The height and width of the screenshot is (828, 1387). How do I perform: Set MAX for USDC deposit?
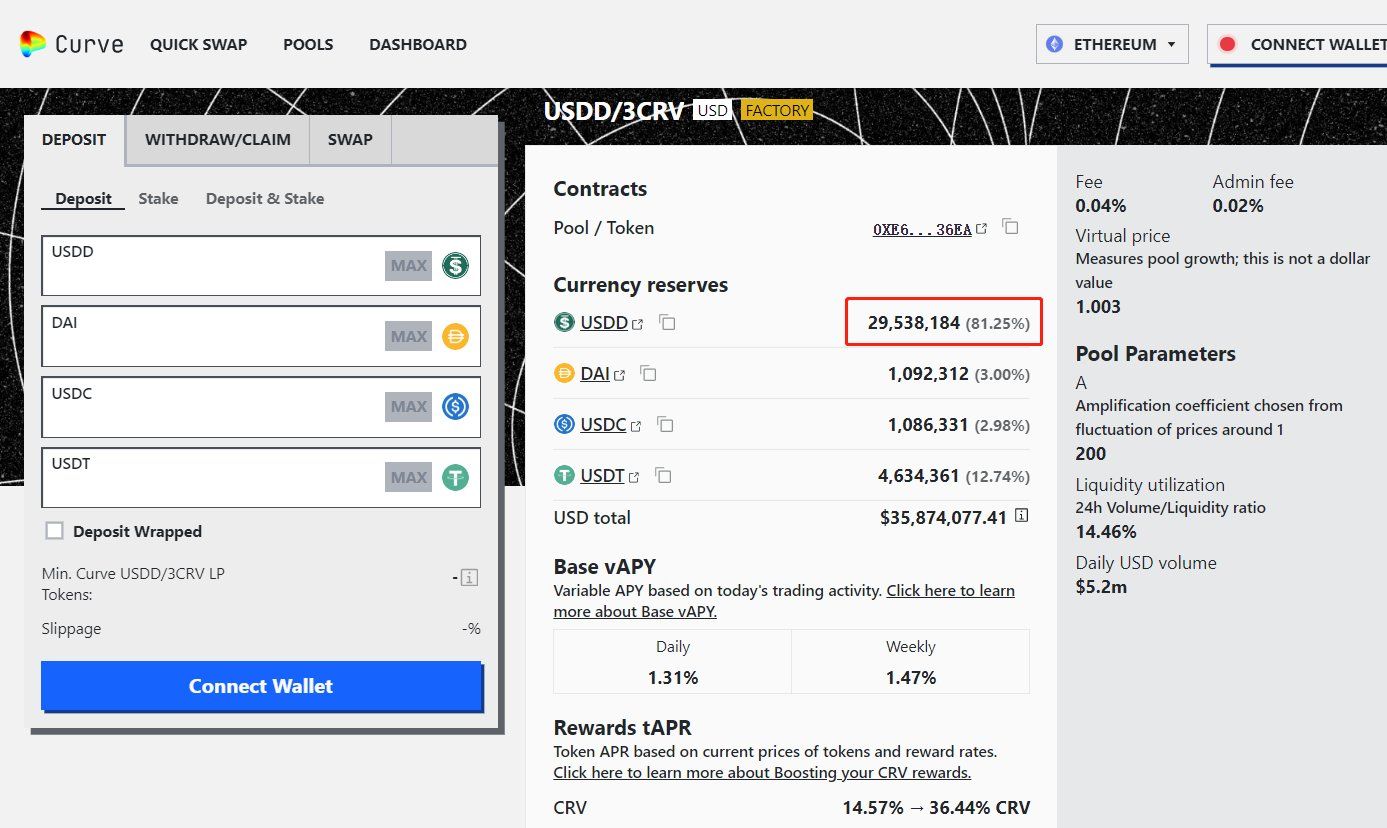point(408,407)
